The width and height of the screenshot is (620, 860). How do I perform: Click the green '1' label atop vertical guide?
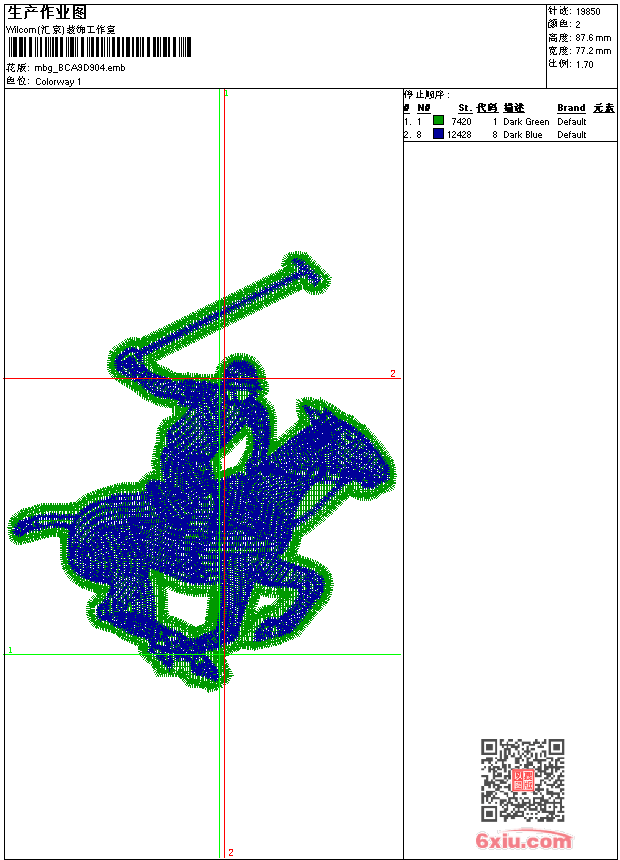tap(227, 94)
